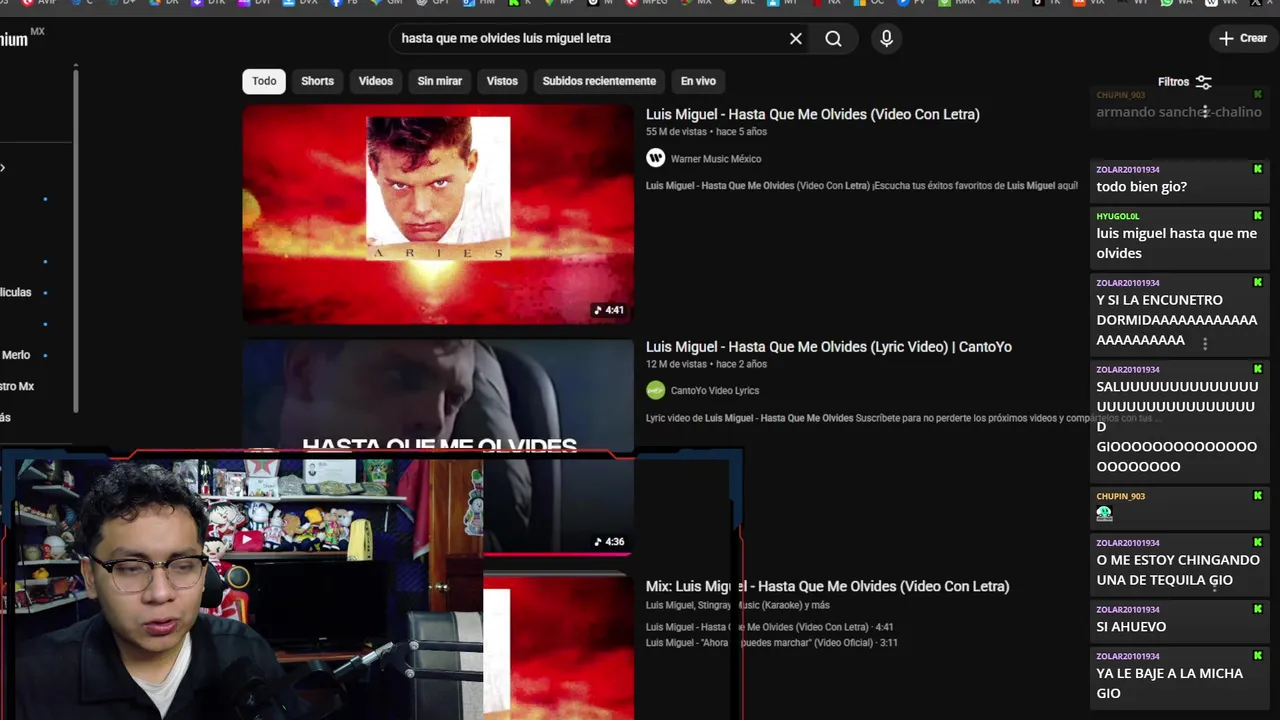This screenshot has height=720, width=1280.
Task: Open Warner Music México channel name
Action: click(716, 159)
